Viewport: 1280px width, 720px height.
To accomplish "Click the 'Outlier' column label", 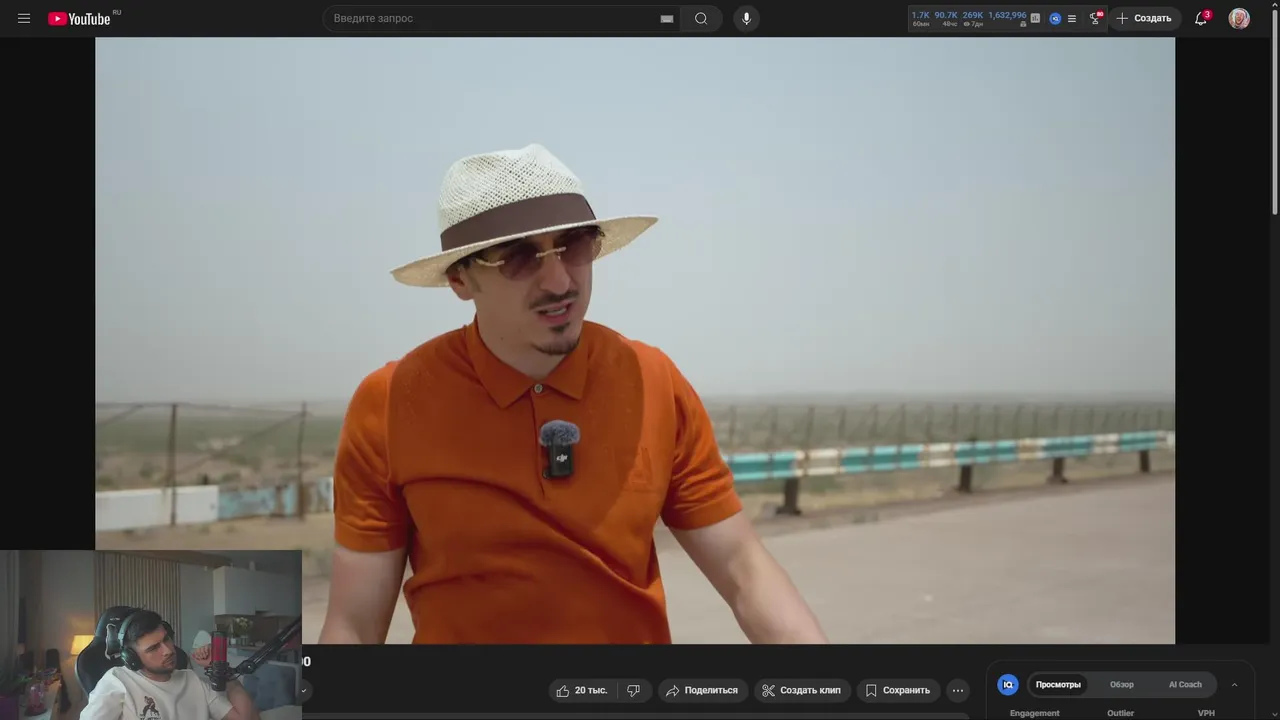I will (1121, 713).
